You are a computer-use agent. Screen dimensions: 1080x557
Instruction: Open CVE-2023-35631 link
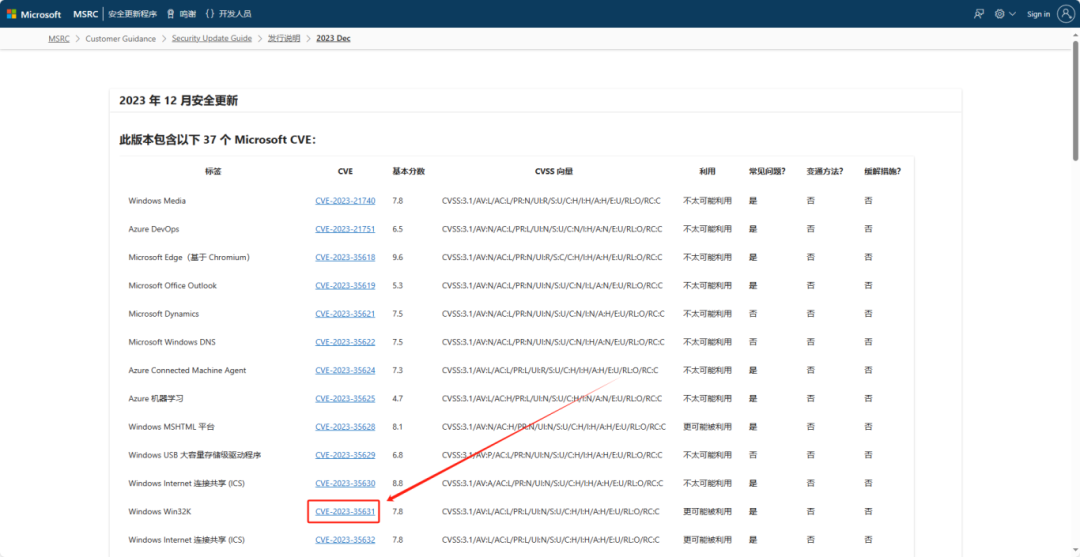pos(345,512)
